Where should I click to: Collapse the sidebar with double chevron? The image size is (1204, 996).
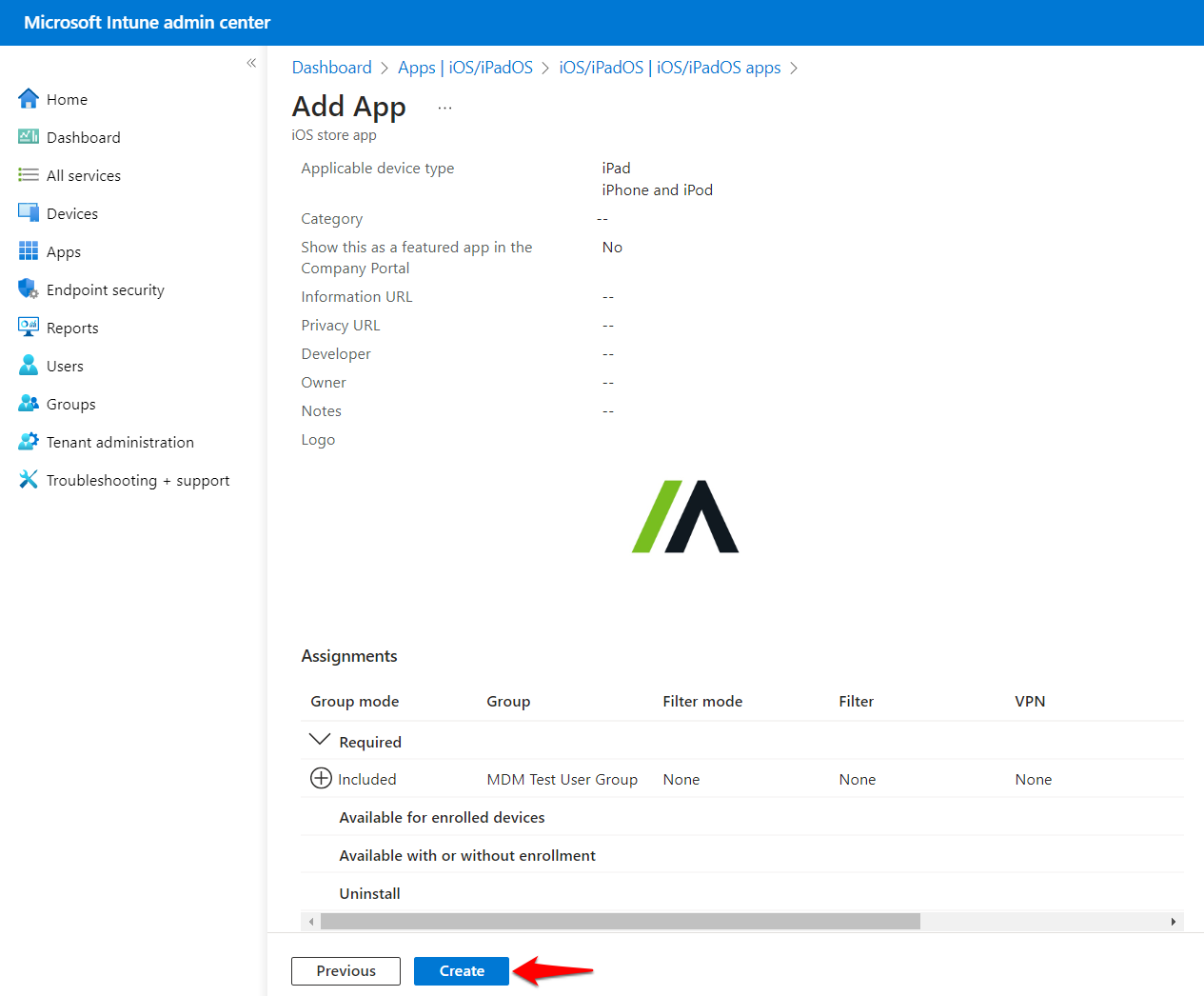[251, 63]
